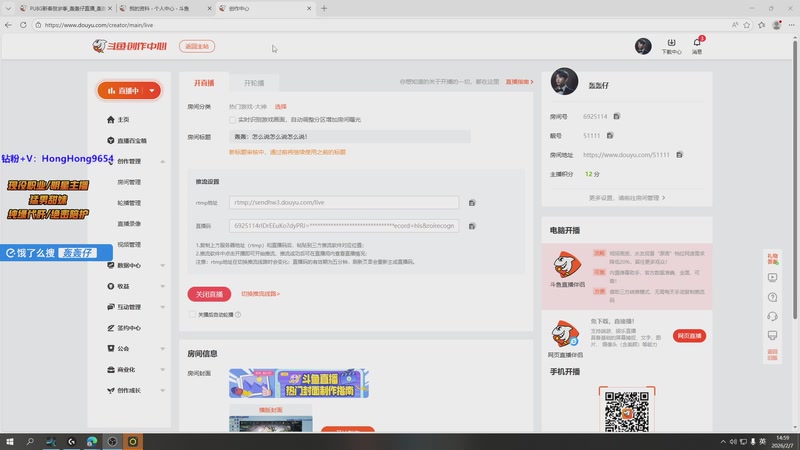Collapse the 创作管理 sidebar section
Image resolution: width=800 pixels, height=450 pixels.
pyautogui.click(x=162, y=161)
